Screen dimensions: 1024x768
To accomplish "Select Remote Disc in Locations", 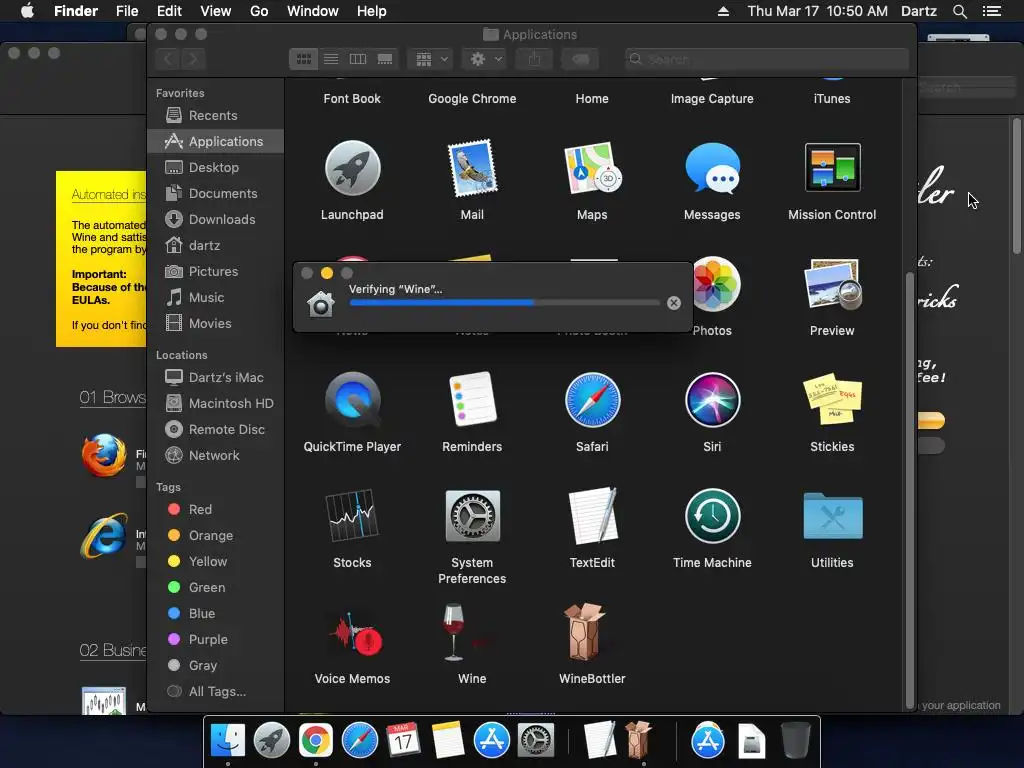I will [x=216, y=430].
